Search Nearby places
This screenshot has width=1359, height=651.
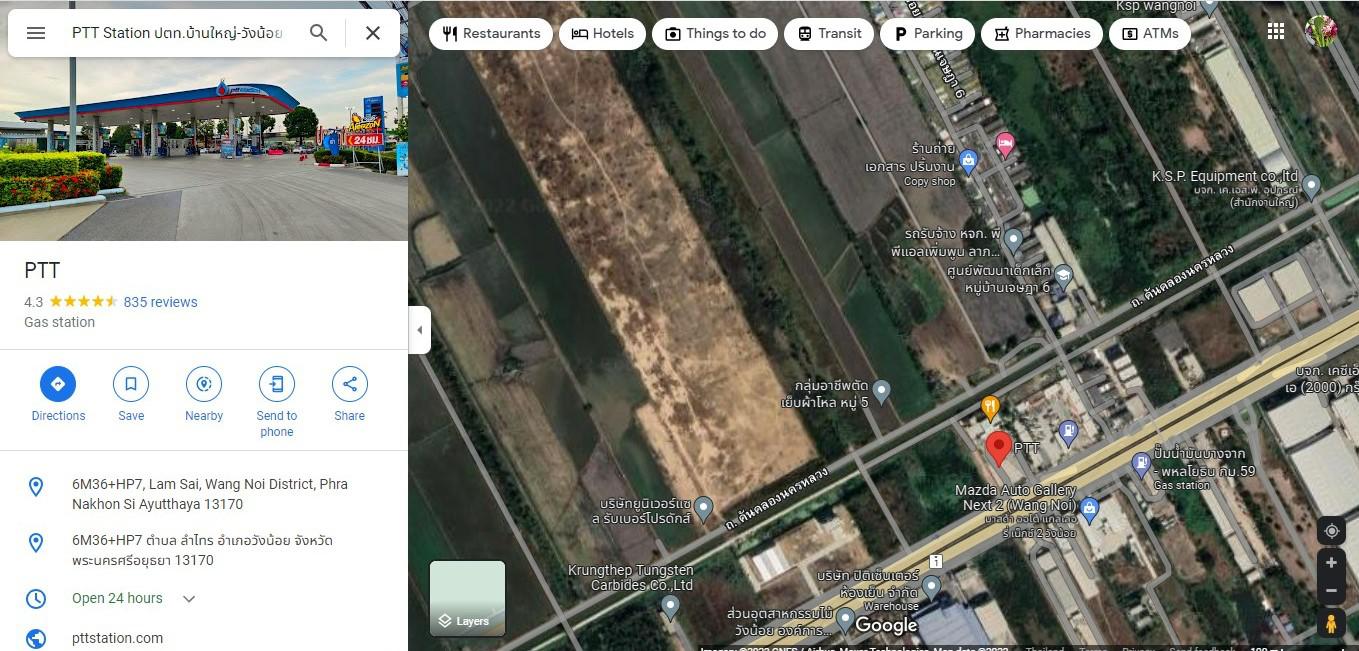[204, 394]
